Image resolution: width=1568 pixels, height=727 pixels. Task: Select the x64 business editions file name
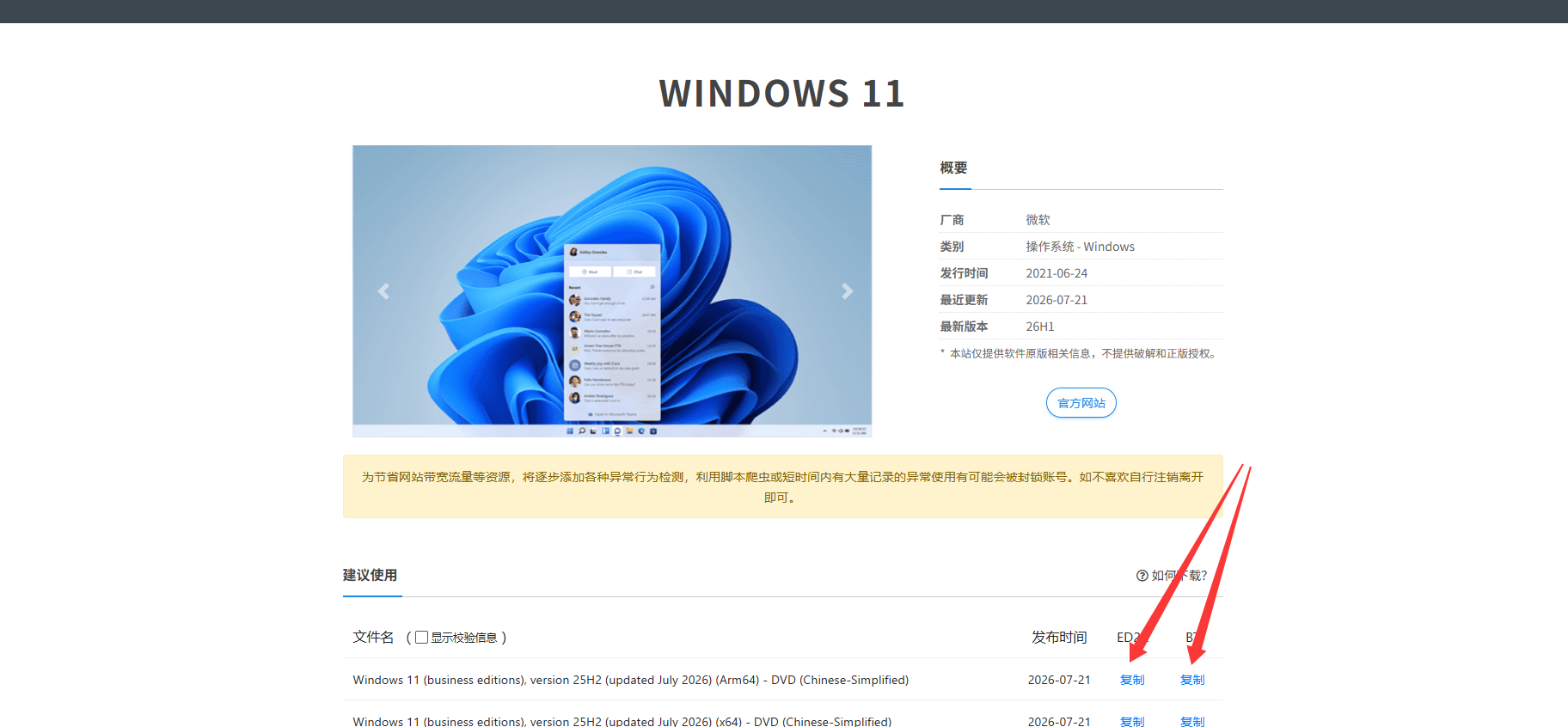[x=622, y=722]
